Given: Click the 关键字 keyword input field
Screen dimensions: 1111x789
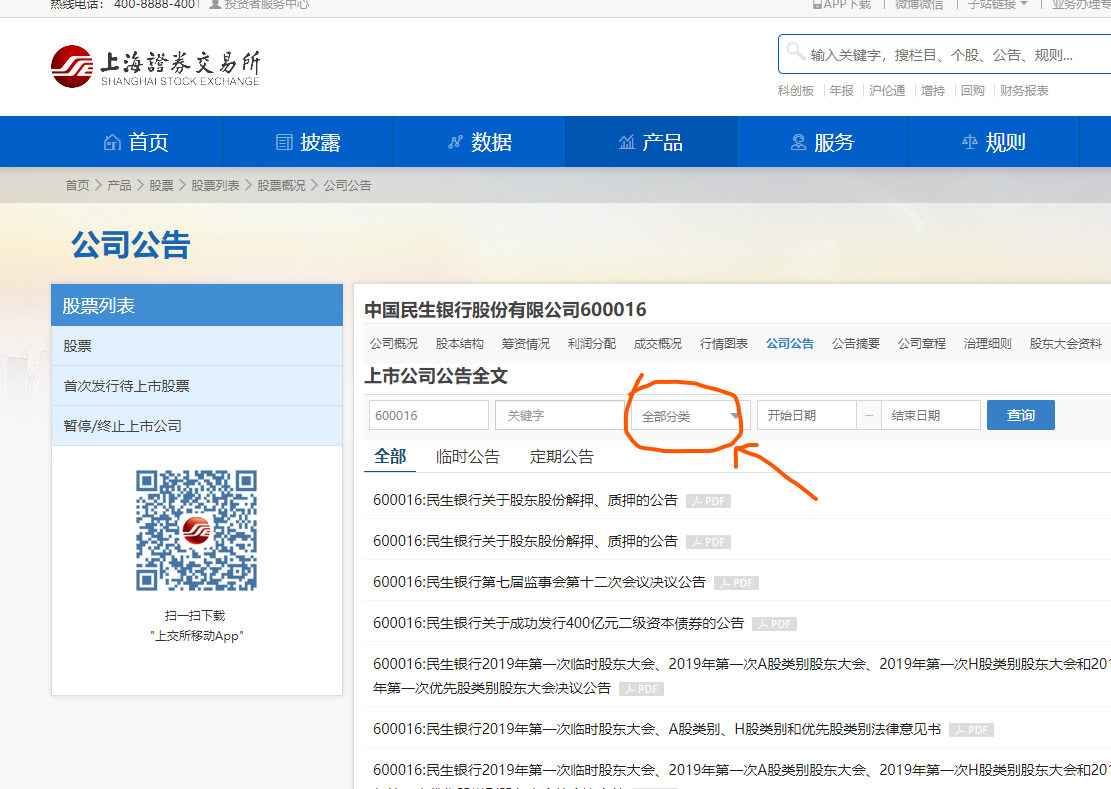Looking at the screenshot, I should 560,416.
